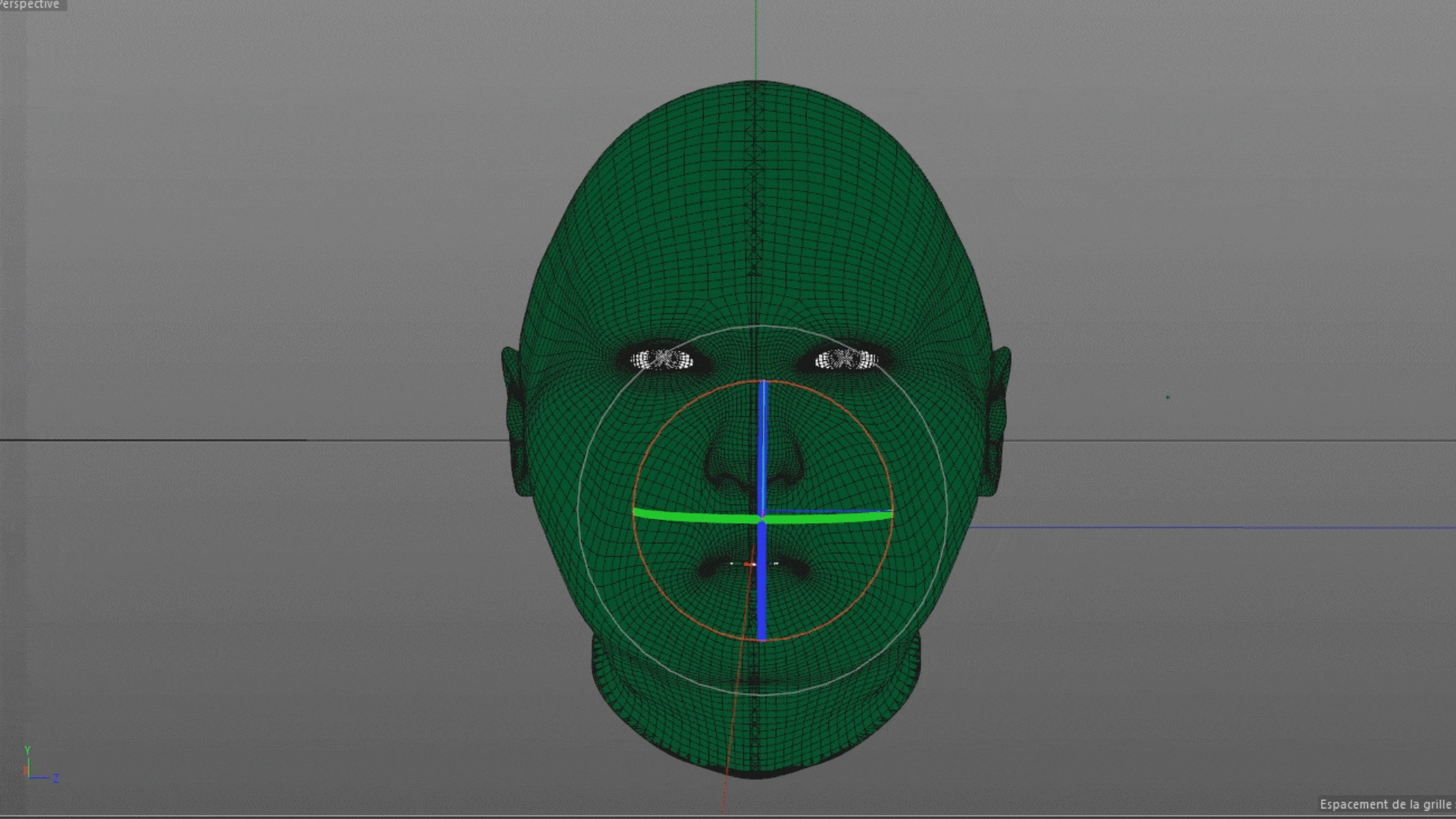The width and height of the screenshot is (1456, 819).
Task: Click the ear on the right side
Action: (x=999, y=417)
